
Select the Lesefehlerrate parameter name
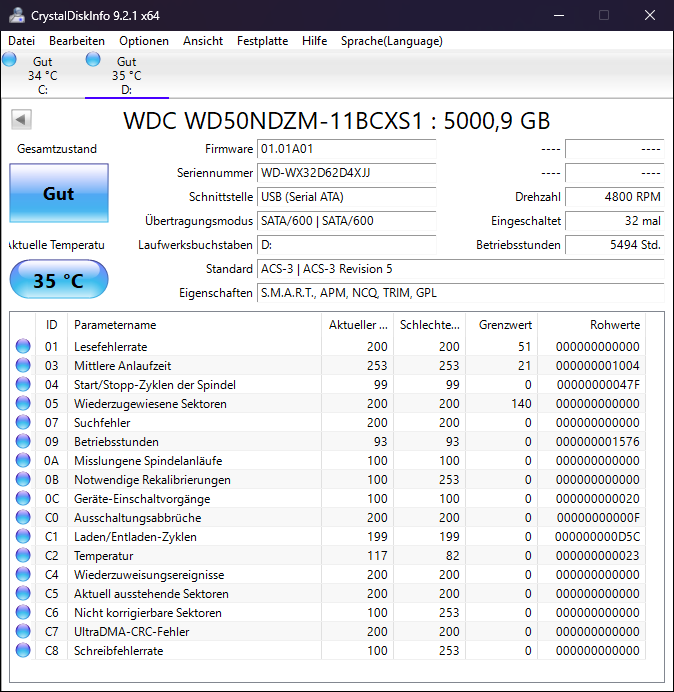110,347
